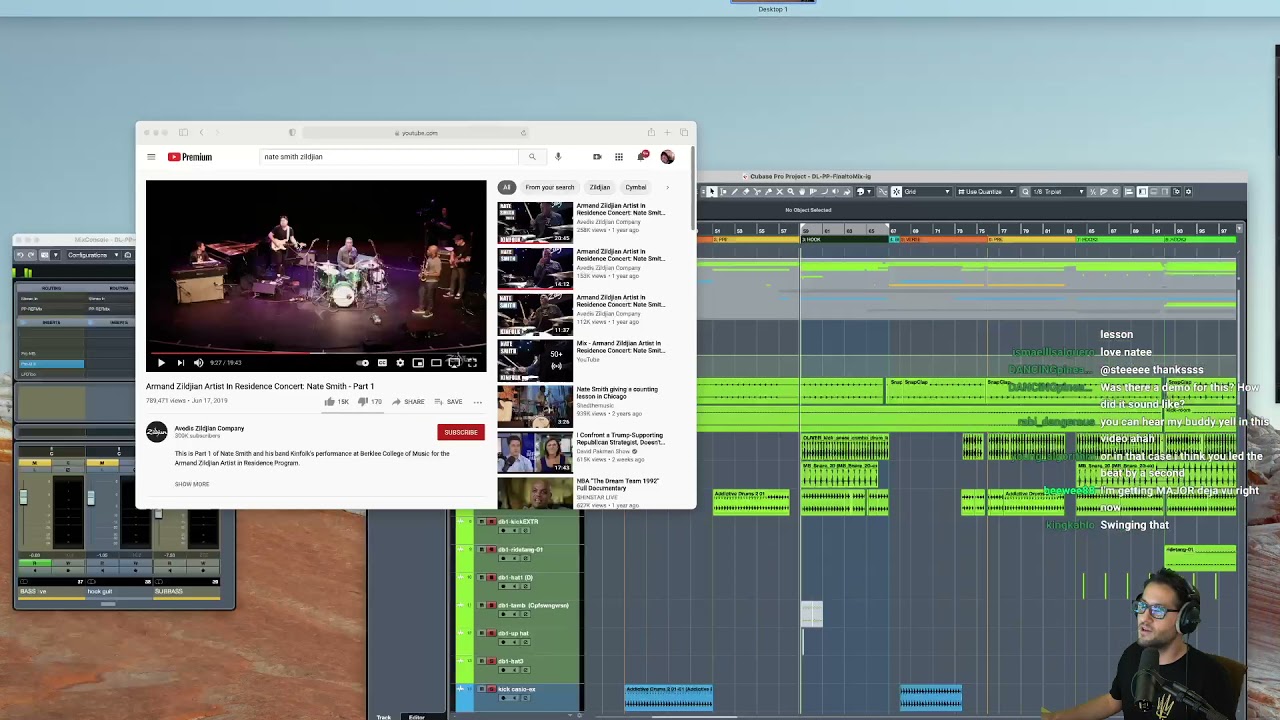This screenshot has height=720, width=1280.
Task: Open the Cubase color palette dropdown
Action: 864,192
